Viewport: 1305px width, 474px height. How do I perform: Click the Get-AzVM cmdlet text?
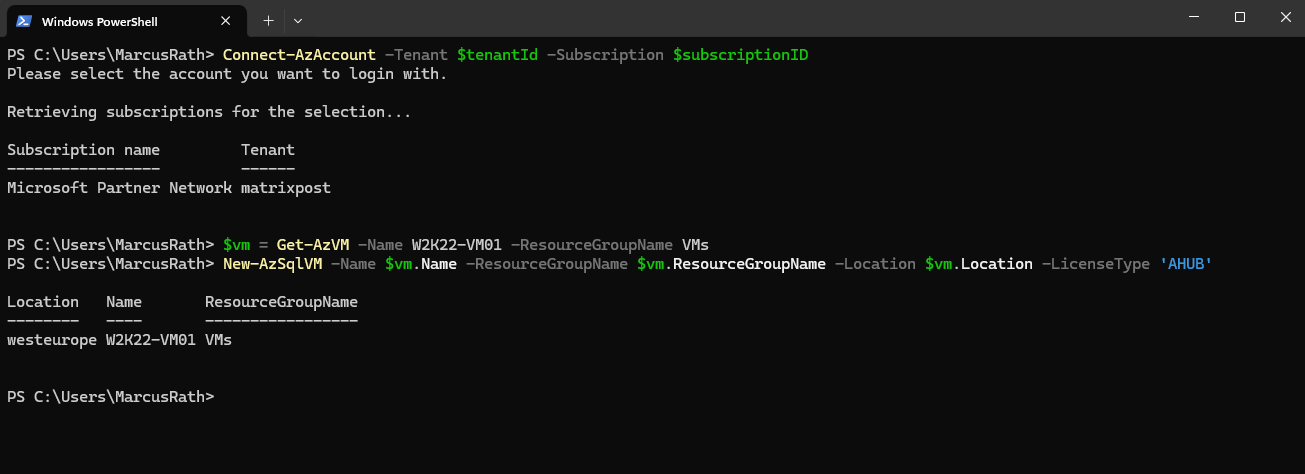[312, 245]
